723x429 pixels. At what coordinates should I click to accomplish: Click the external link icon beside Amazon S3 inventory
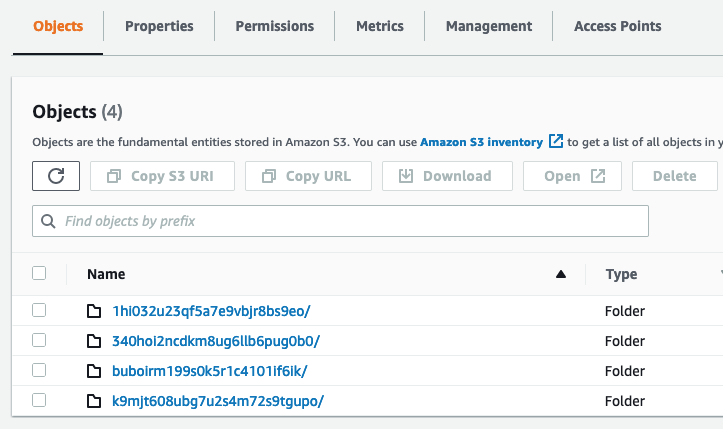(556, 142)
